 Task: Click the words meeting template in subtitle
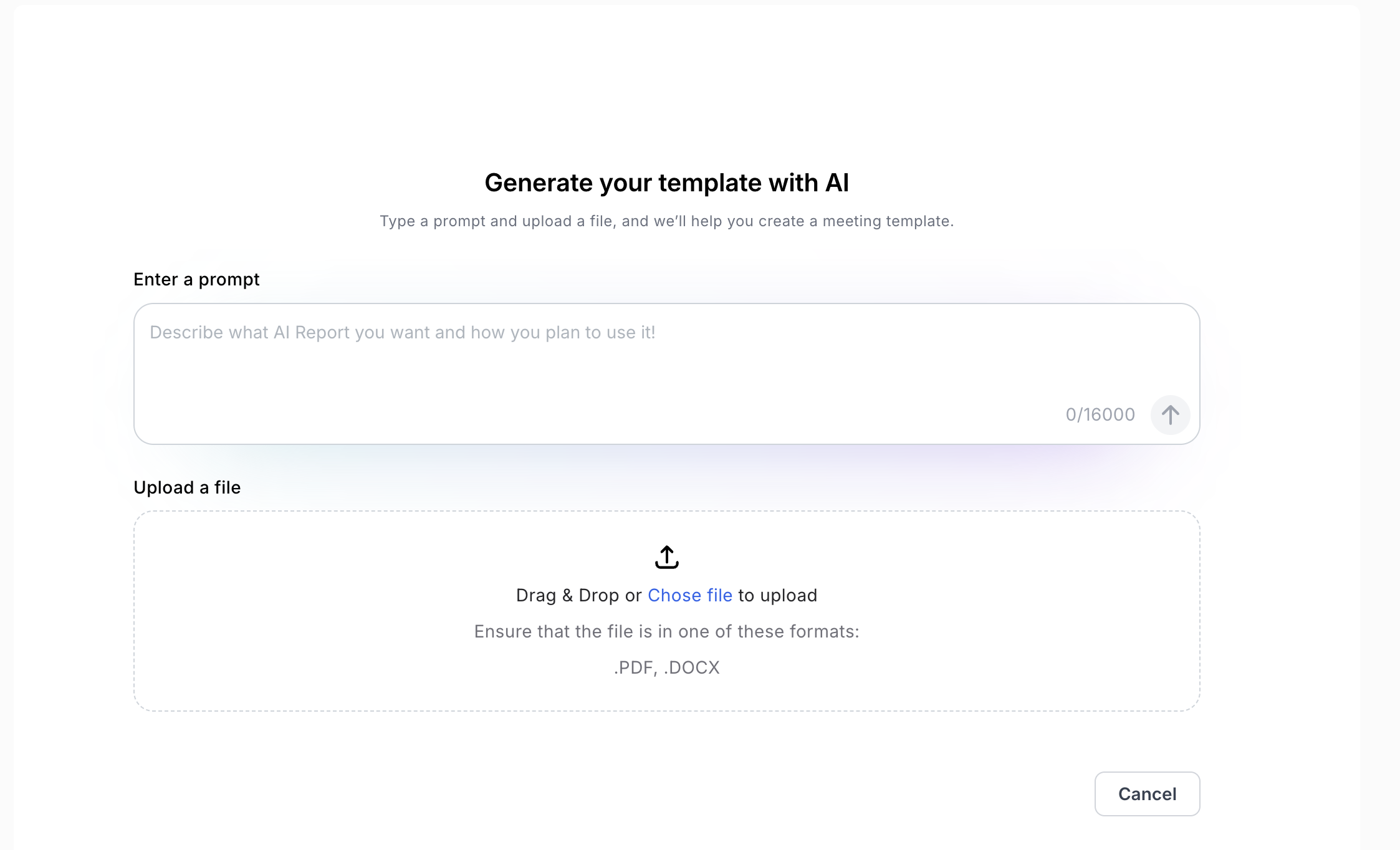(x=888, y=221)
